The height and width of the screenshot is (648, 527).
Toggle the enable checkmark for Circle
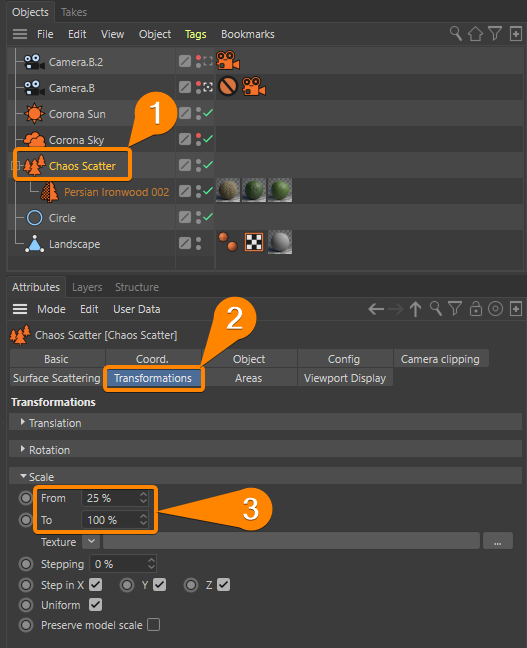(208, 217)
